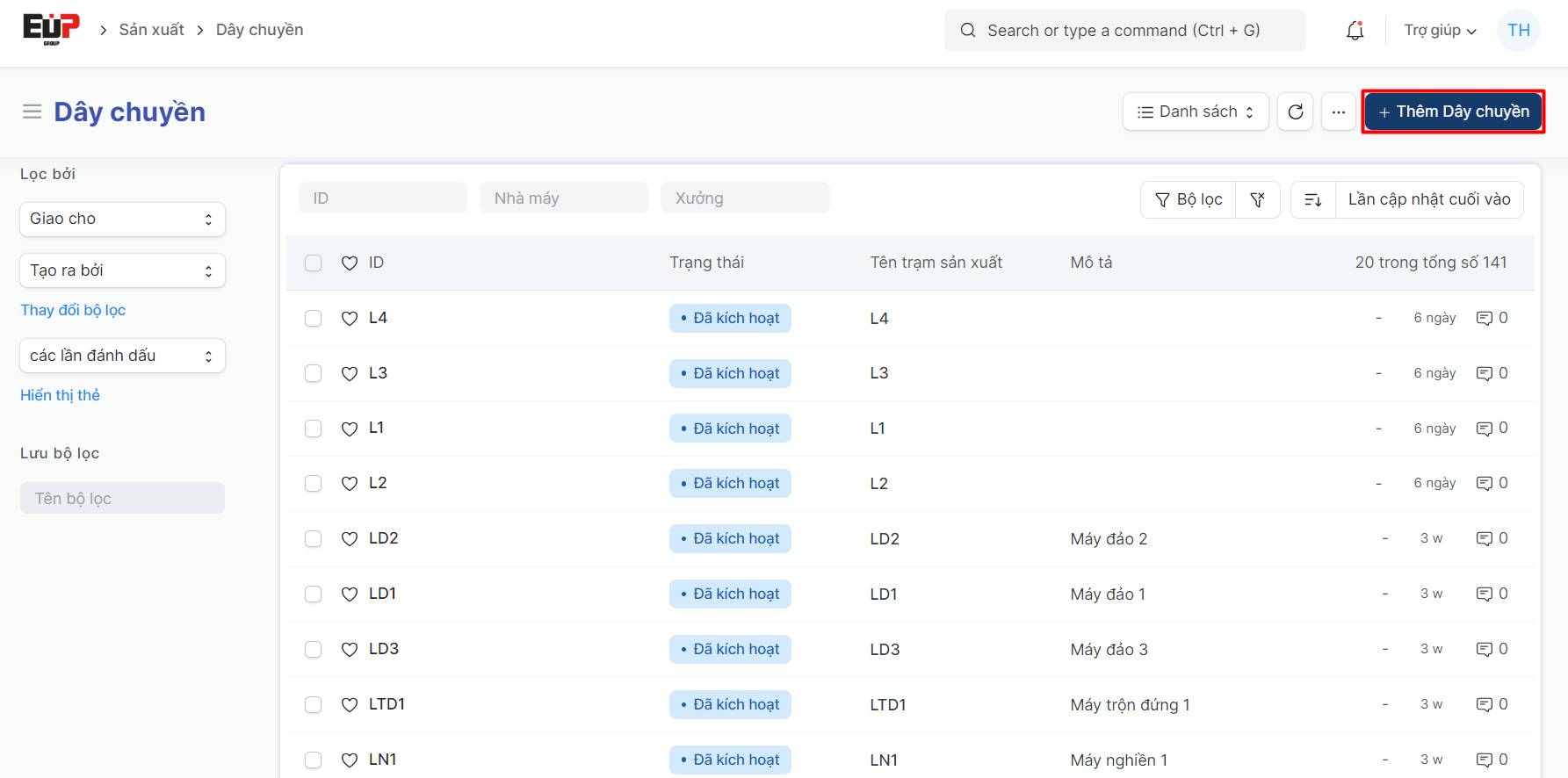The image size is (1568, 778).
Task: Open comments icon on LD2 row
Action: 1485,538
